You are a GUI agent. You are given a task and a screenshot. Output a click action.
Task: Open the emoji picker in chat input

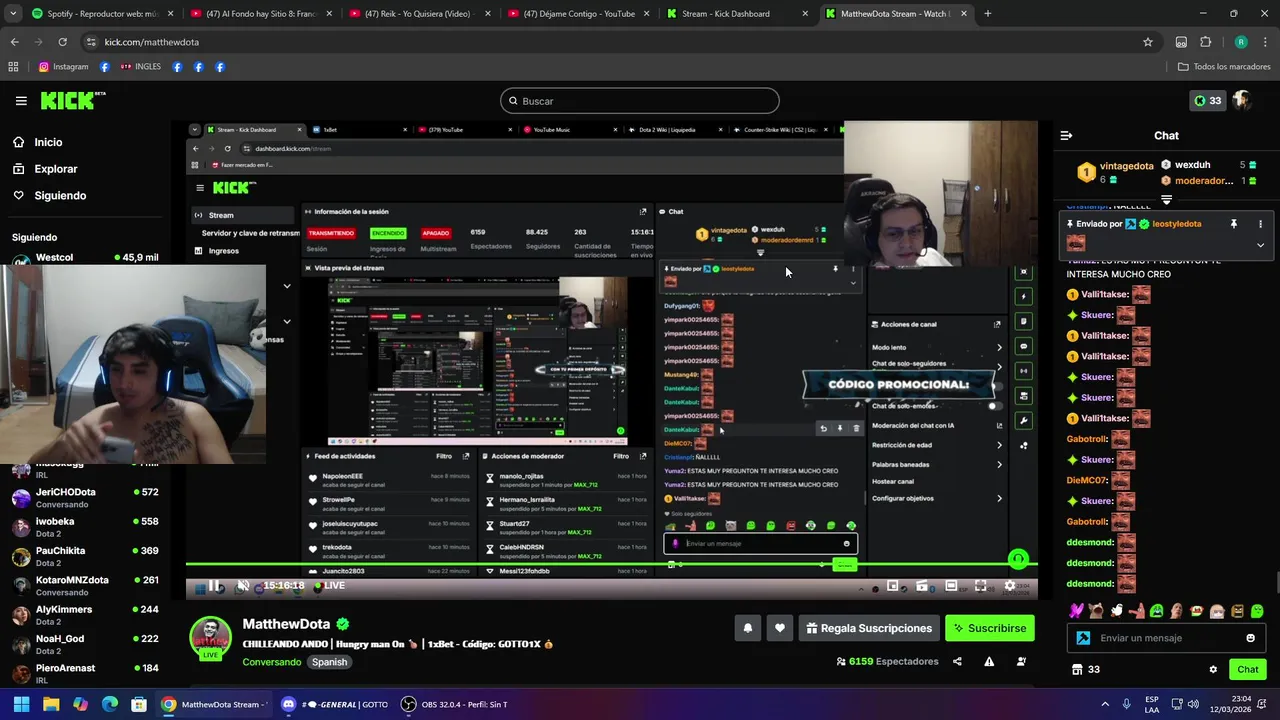pos(1250,638)
